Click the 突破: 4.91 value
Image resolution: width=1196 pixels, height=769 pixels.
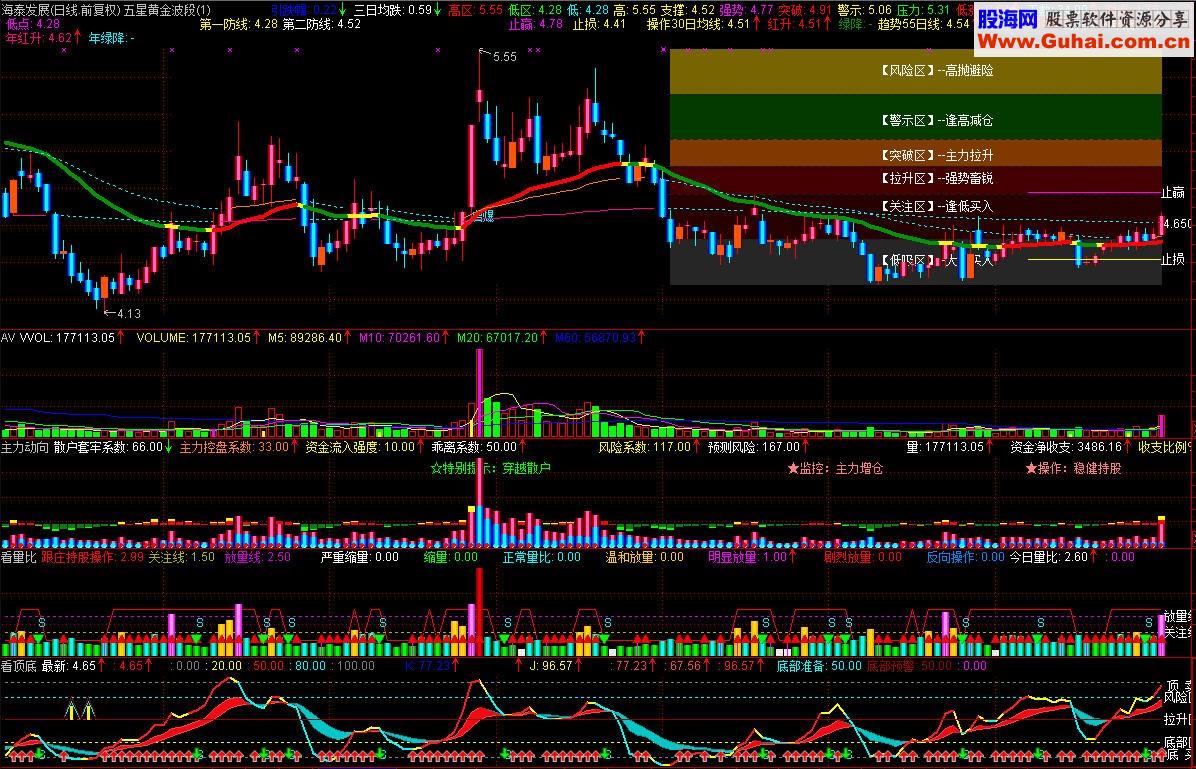(805, 10)
